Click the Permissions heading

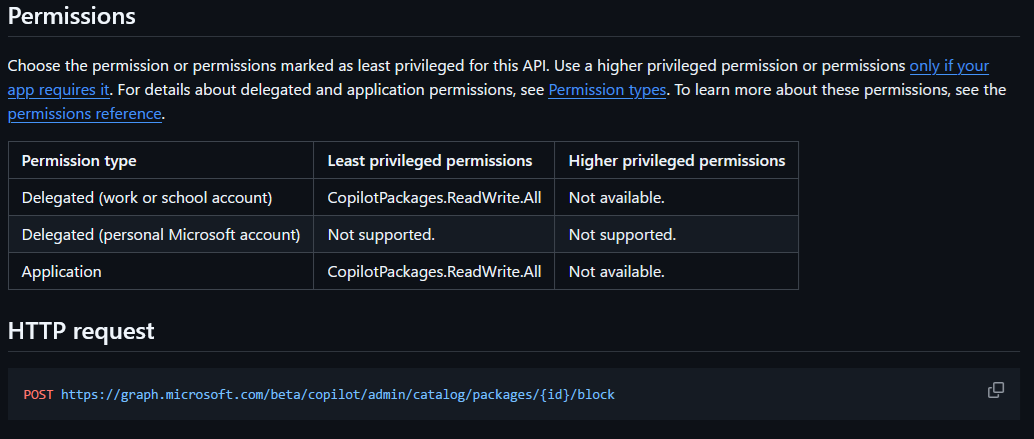coord(71,16)
